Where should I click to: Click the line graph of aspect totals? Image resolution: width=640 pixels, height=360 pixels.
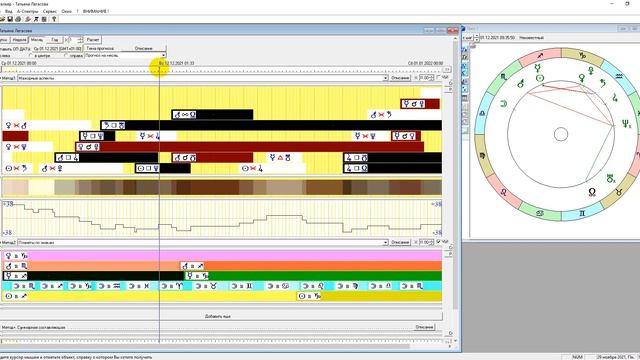click(222, 218)
